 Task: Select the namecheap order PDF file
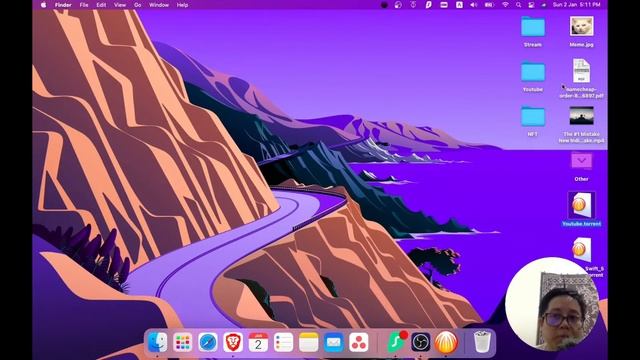(581, 71)
